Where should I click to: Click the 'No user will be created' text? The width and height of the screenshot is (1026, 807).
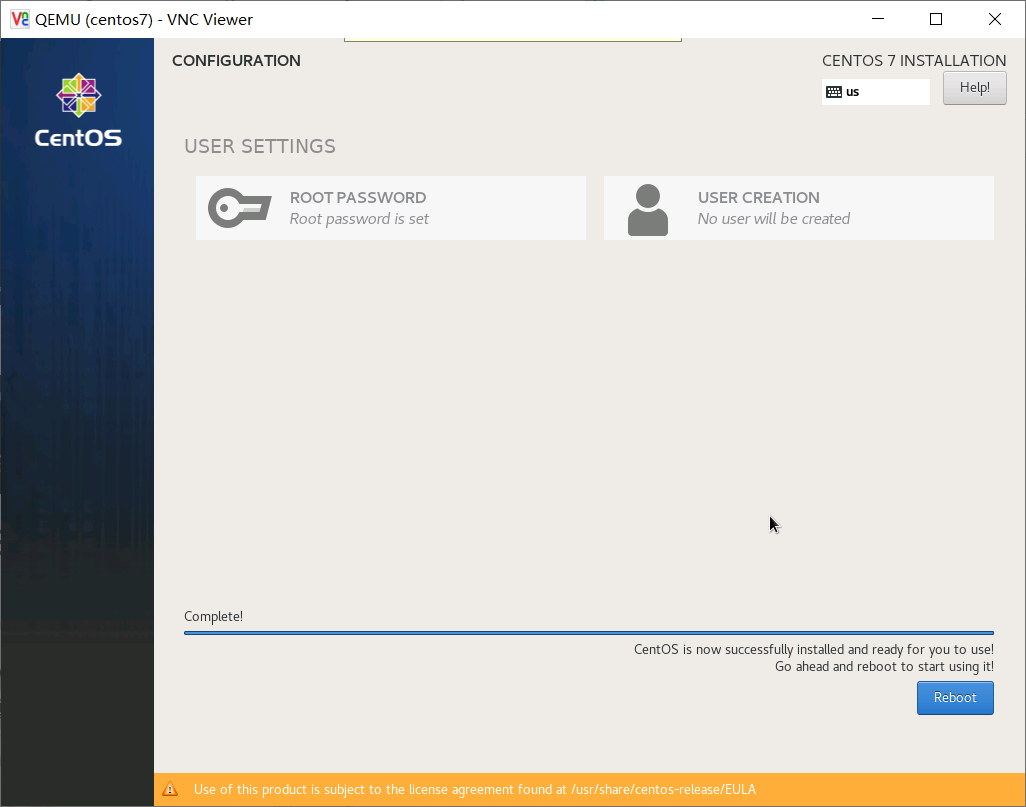point(773,219)
